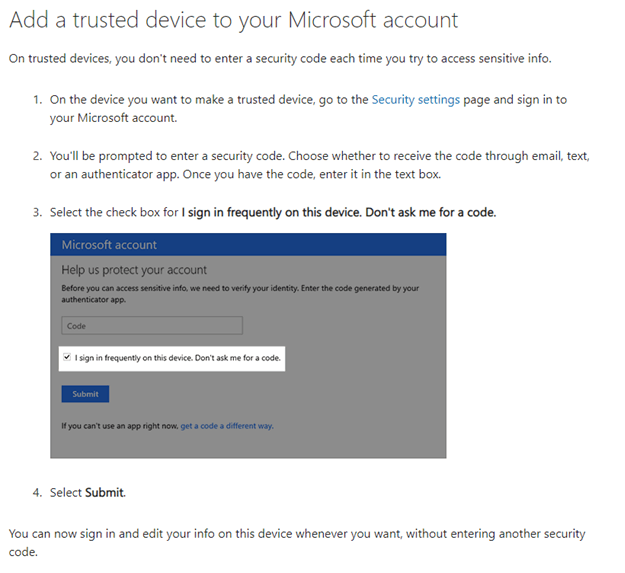625x573 pixels.
Task: Click the 'Select Submit.' step four text
Action: pyautogui.click(x=88, y=493)
